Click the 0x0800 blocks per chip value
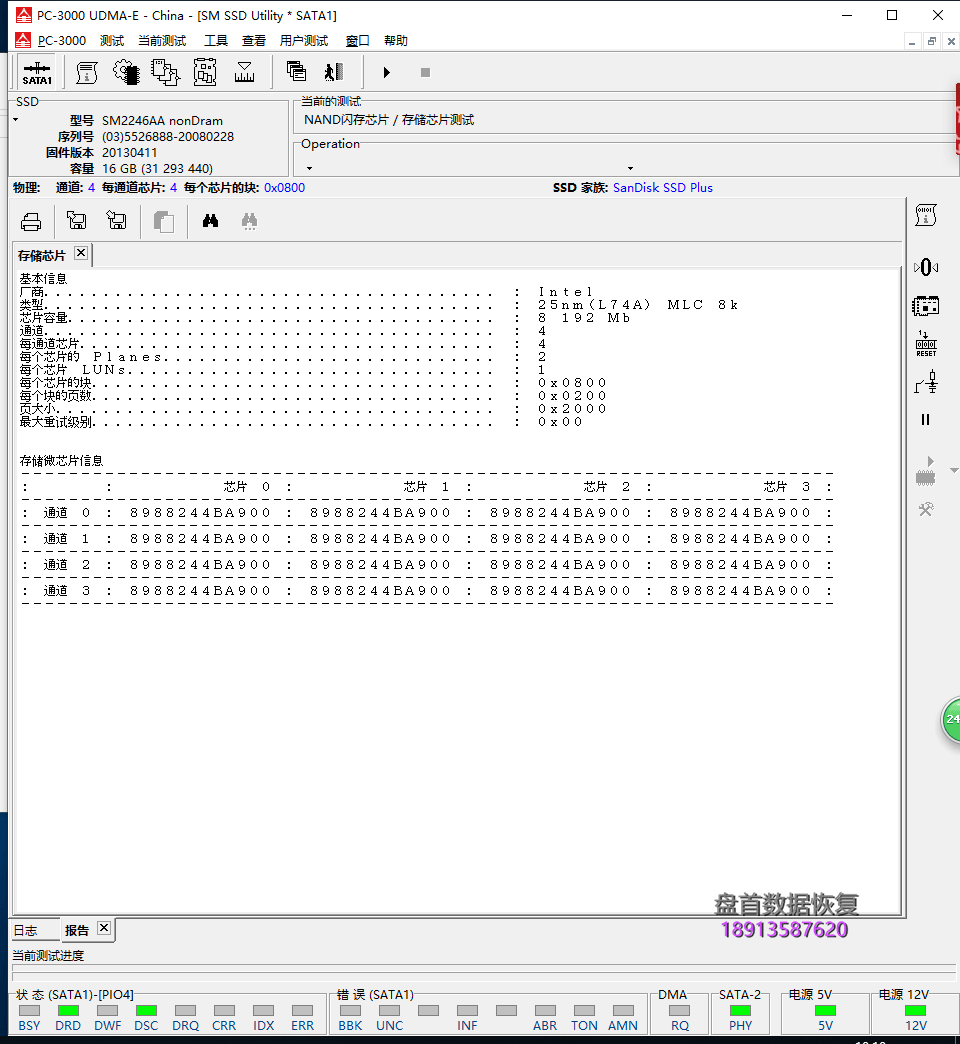 click(284, 188)
